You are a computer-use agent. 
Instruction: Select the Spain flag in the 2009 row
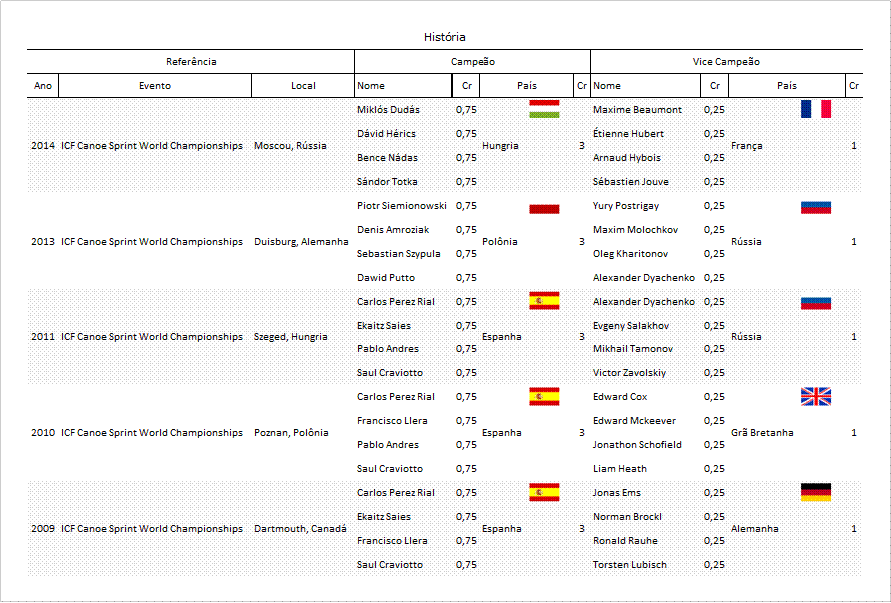pyautogui.click(x=544, y=492)
